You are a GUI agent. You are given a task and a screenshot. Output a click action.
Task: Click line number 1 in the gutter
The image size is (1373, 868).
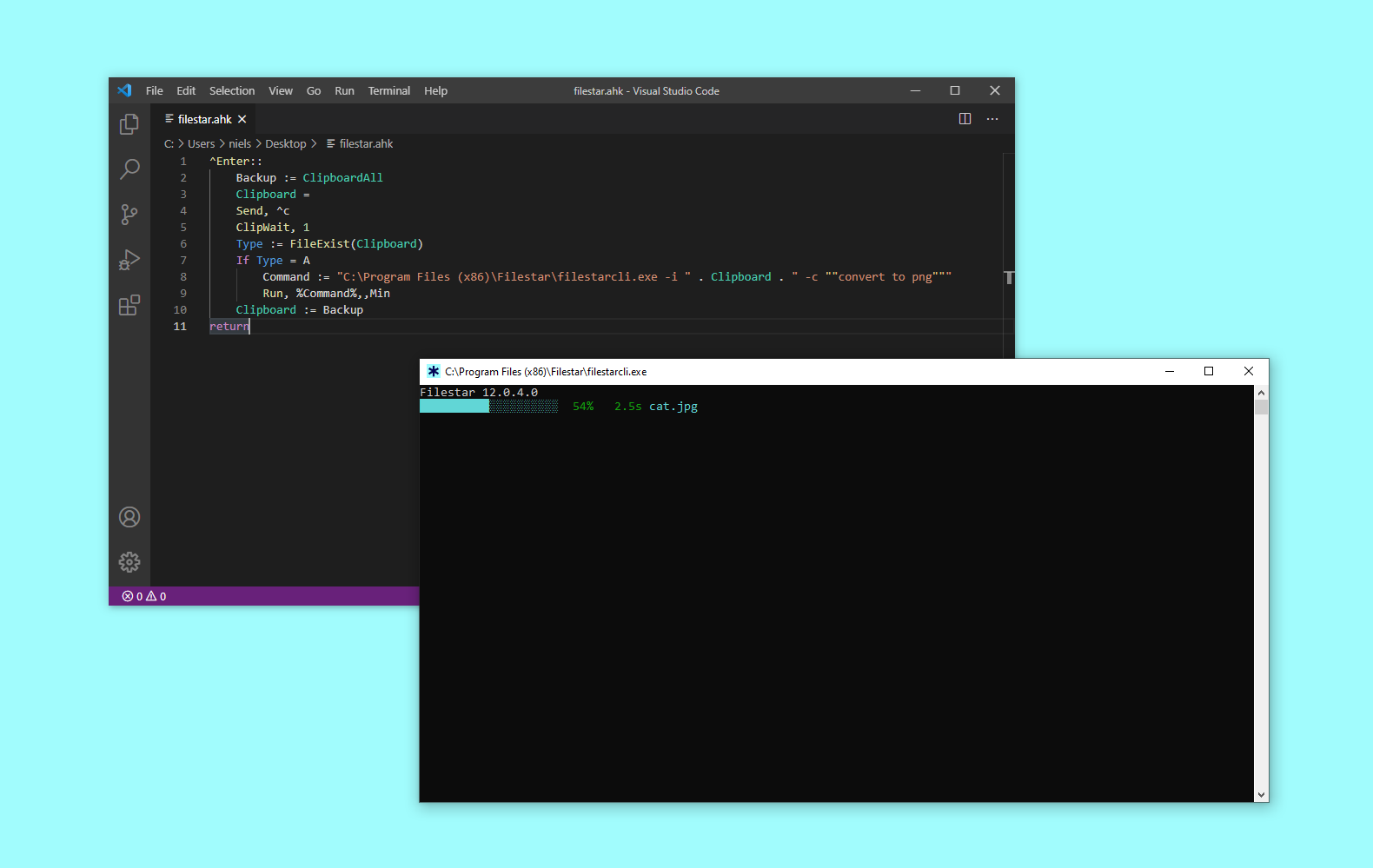[x=183, y=161]
